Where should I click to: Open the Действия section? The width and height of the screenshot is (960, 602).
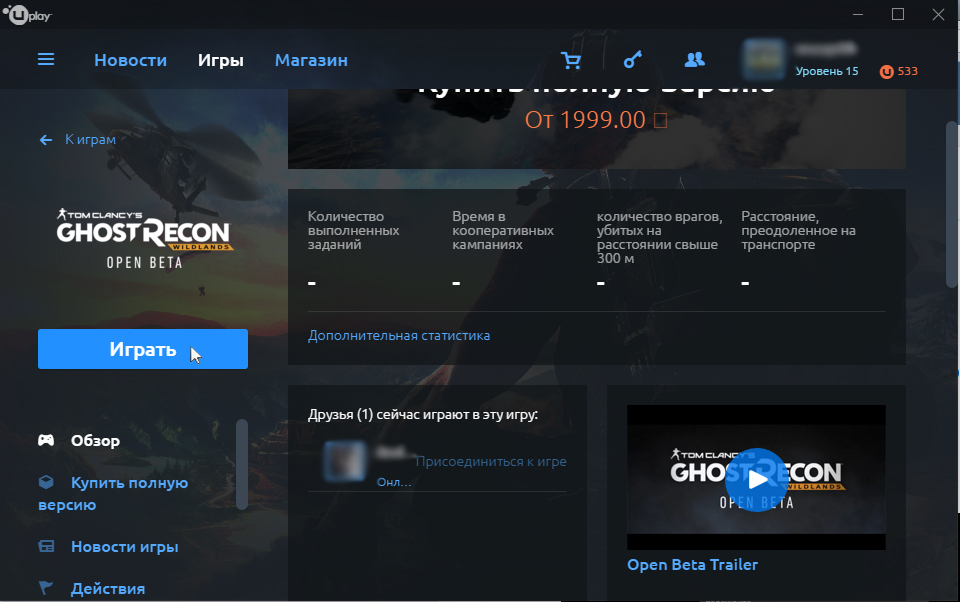[x=108, y=589]
